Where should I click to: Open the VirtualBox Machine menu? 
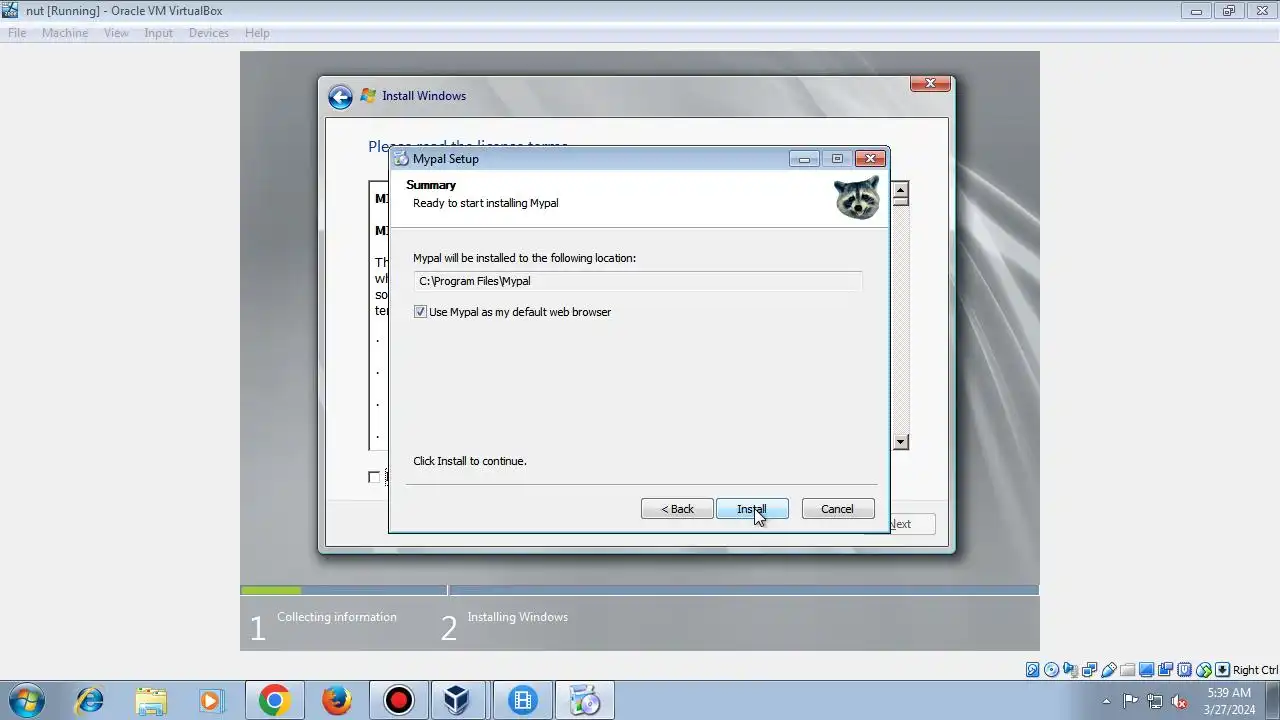(65, 33)
